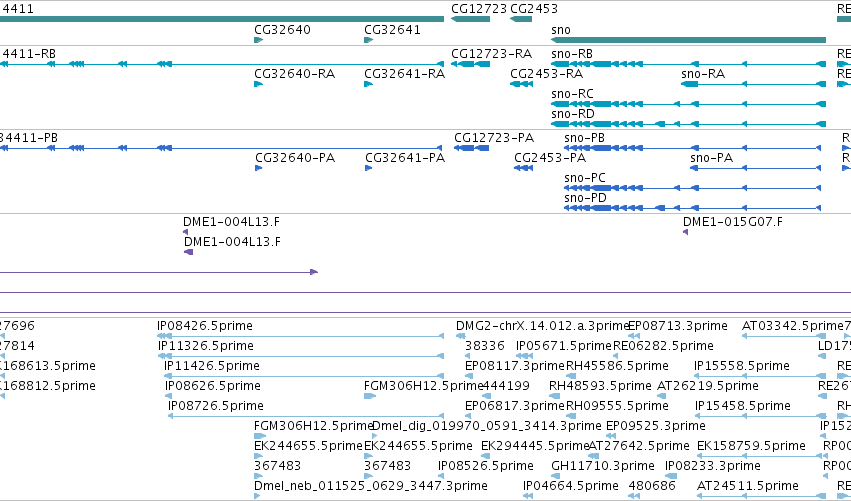Open the IP08726.5prime alignment

306,416
